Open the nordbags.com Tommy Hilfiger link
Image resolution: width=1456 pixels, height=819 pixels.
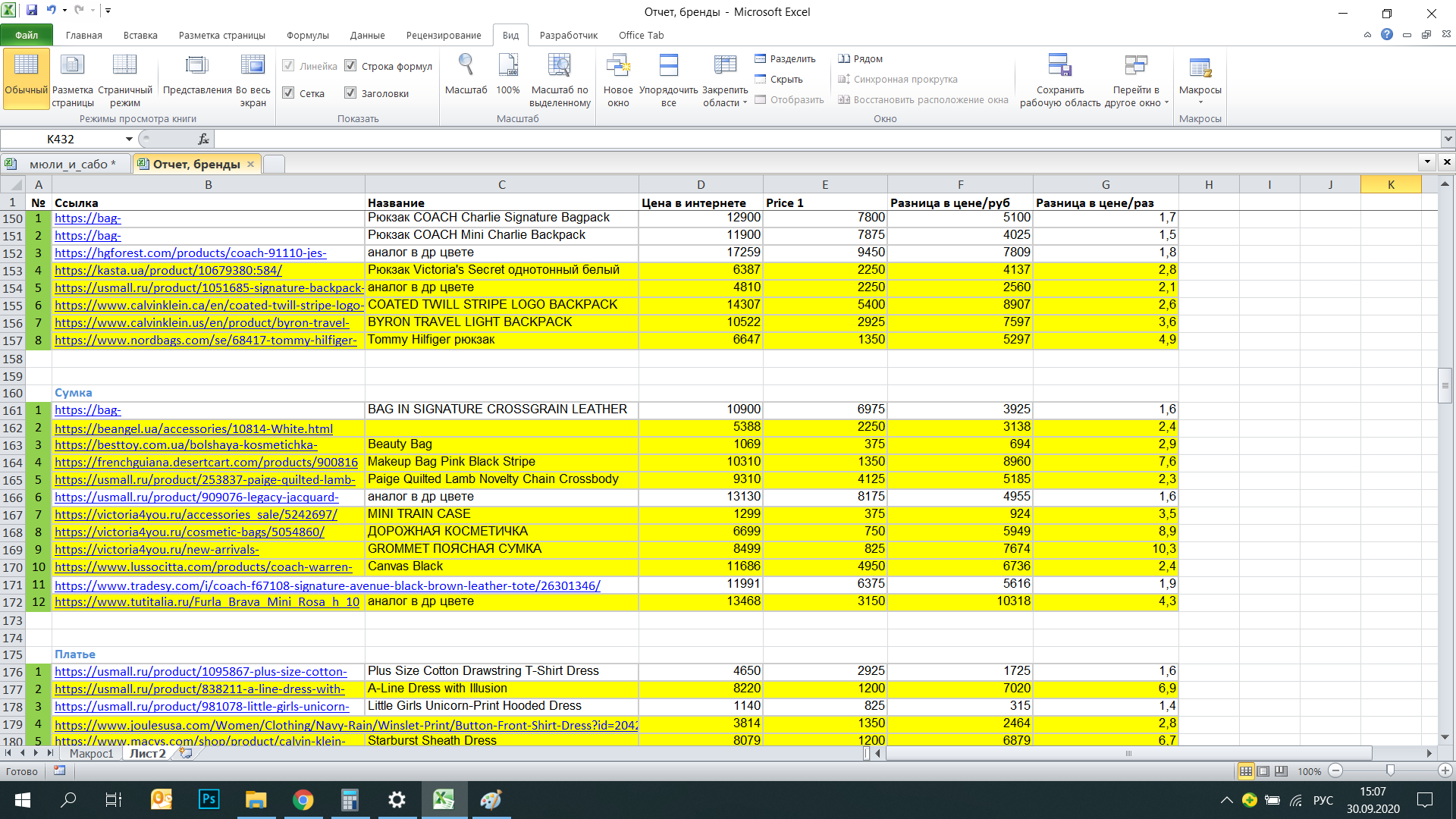coord(206,340)
